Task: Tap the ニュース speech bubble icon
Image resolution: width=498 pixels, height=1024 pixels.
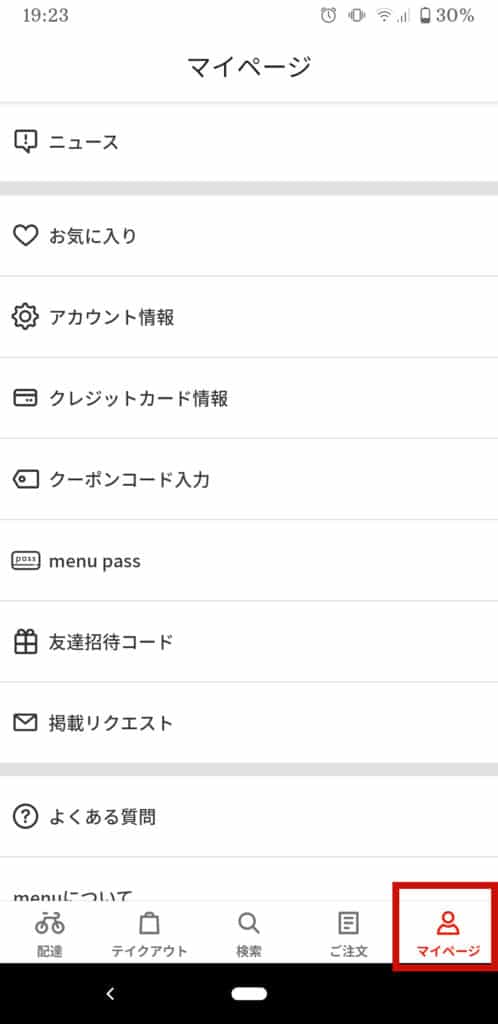Action: 25,141
